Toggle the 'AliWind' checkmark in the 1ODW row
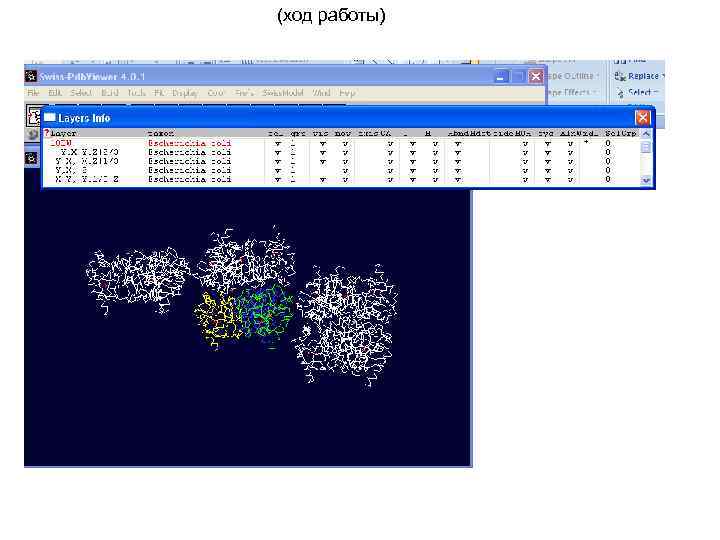The height and width of the screenshot is (540, 720). click(570, 144)
